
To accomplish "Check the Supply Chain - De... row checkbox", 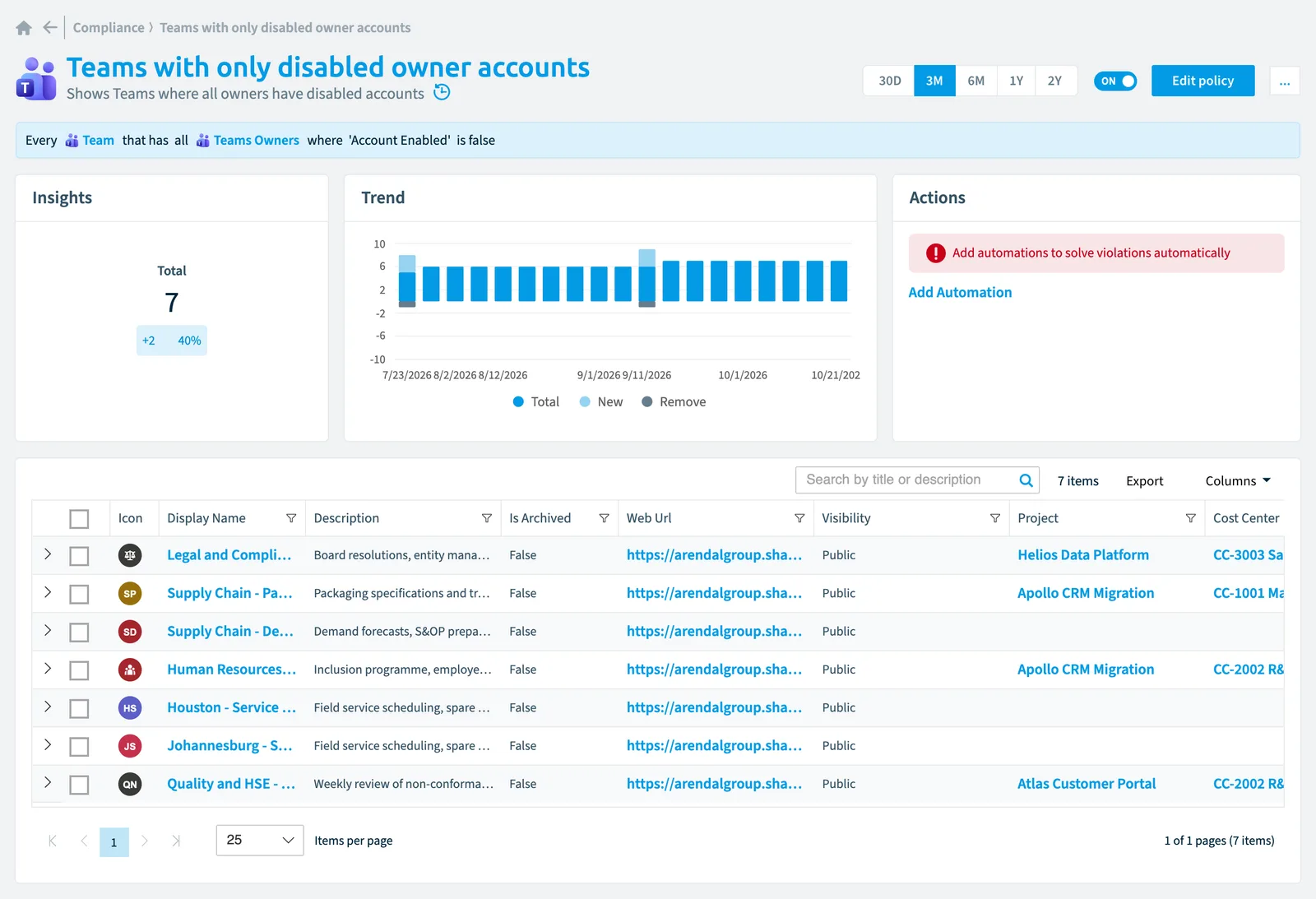I will click(x=79, y=633).
